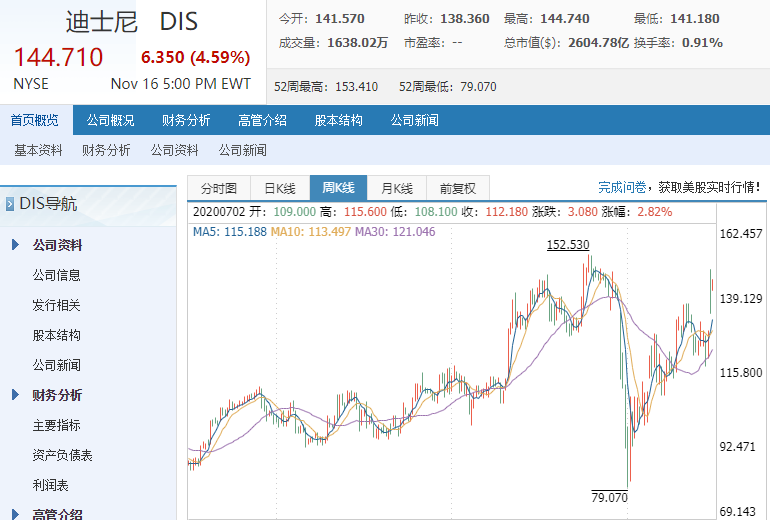Screen dimensions: 770x520
Task: Open 股本结构 in the blue navigation bar
Action: (x=338, y=120)
